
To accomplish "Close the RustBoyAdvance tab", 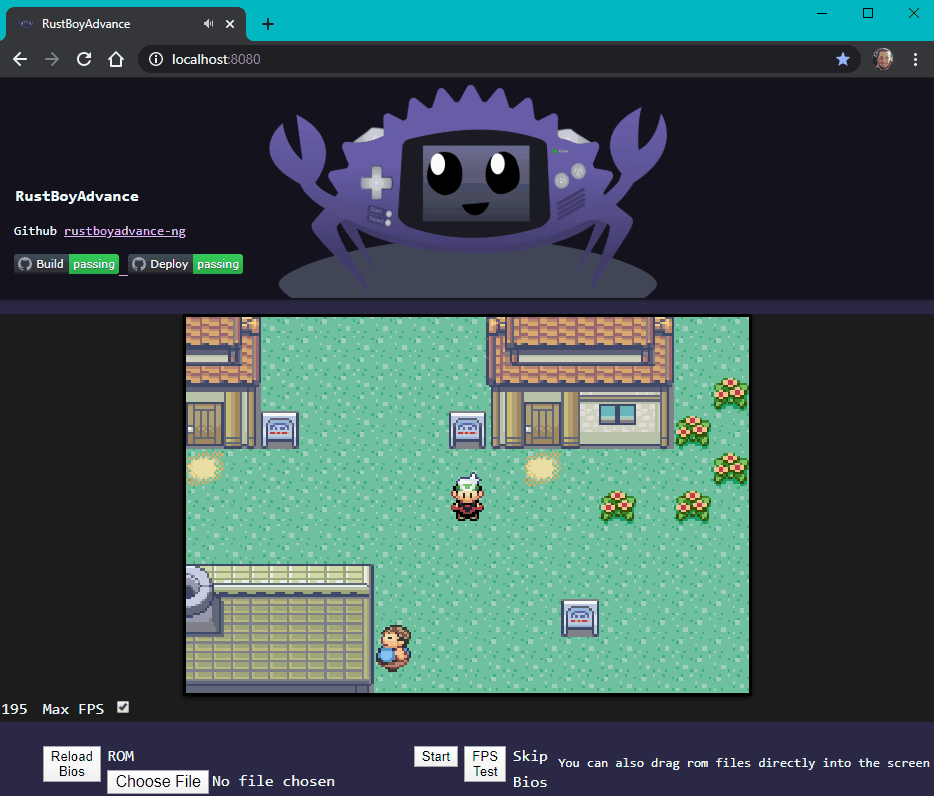I will coord(230,24).
